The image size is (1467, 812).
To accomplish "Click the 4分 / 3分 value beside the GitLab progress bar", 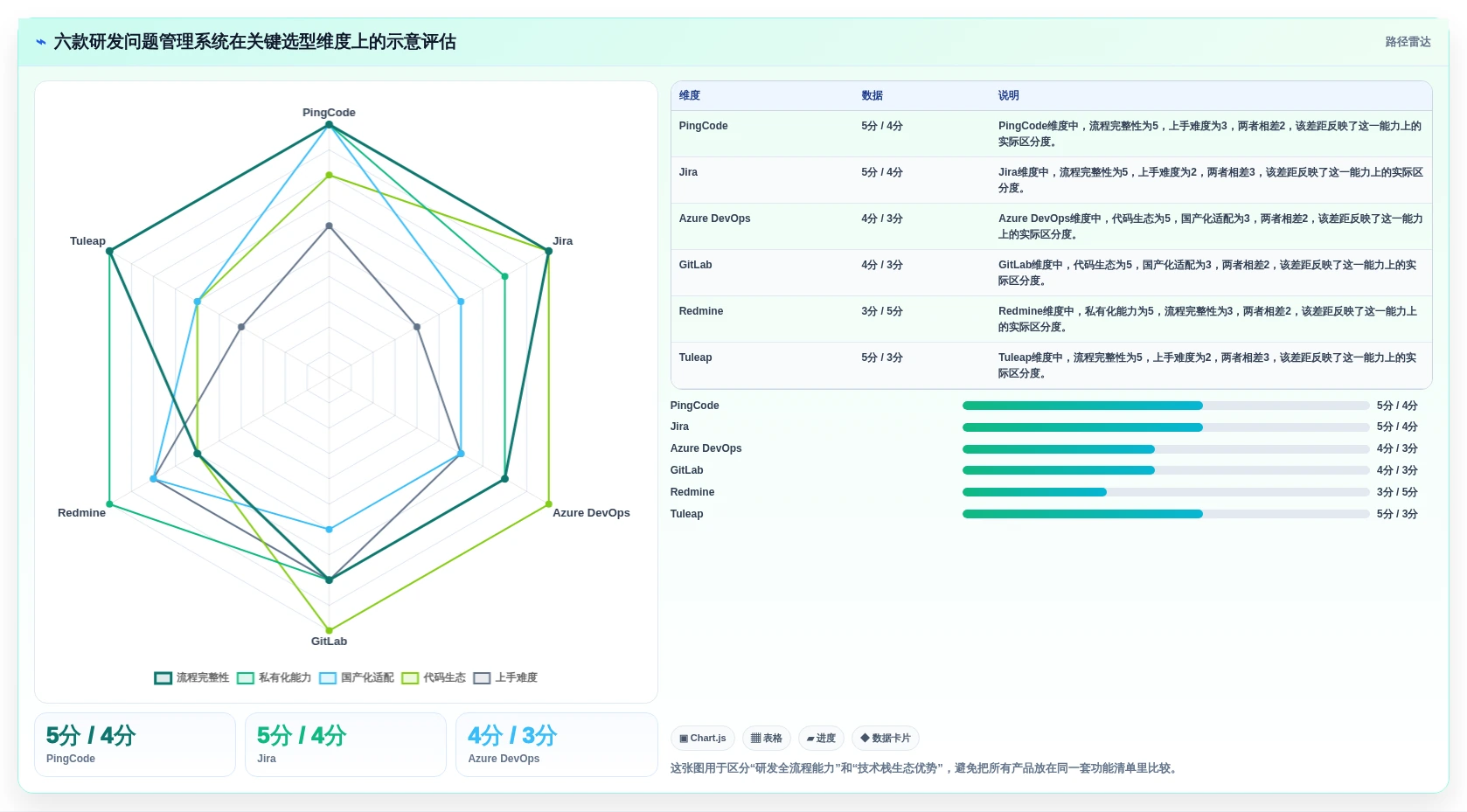I will (1397, 470).
